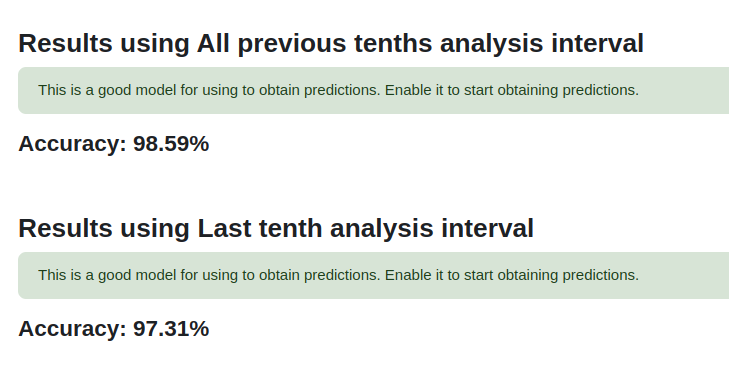Select the green notice under Last tenth heading
This screenshot has height=373, width=729.
[x=373, y=275]
